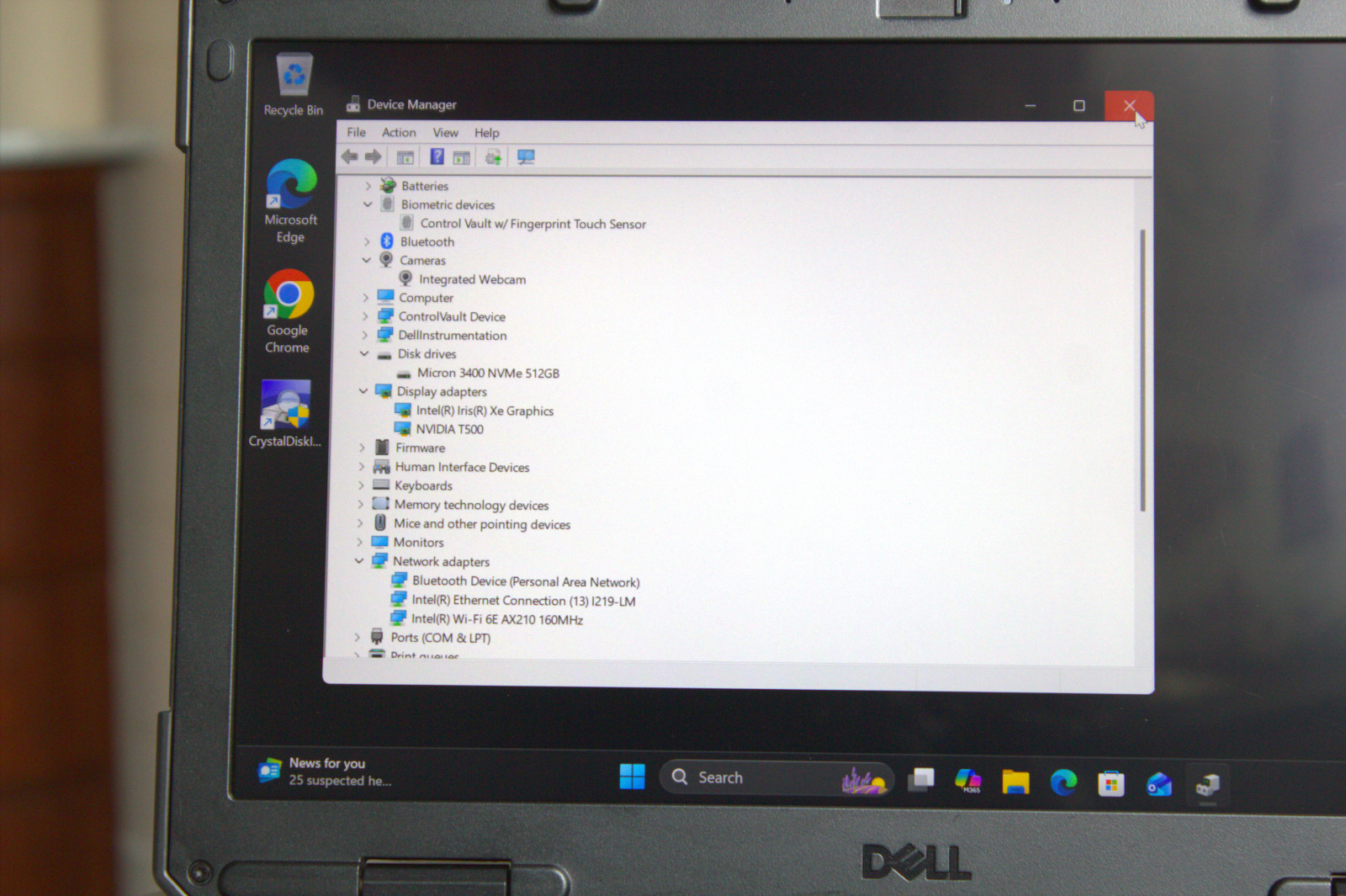Select the NVIDIA T500 adapter

[449, 429]
